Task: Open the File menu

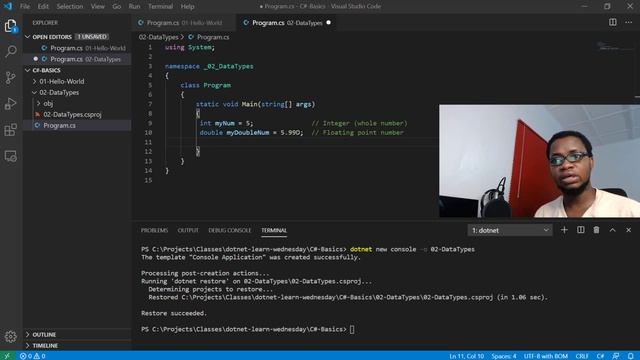Action: tap(25, 6)
